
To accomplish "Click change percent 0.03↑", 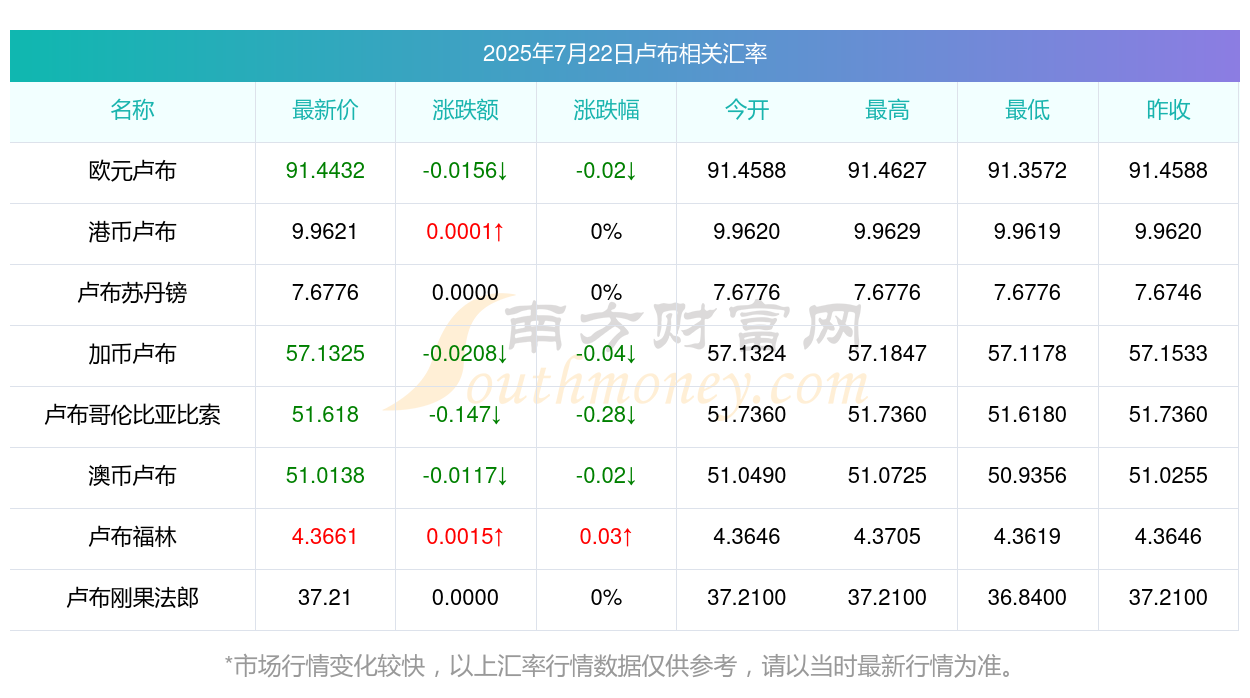I will pos(606,537).
